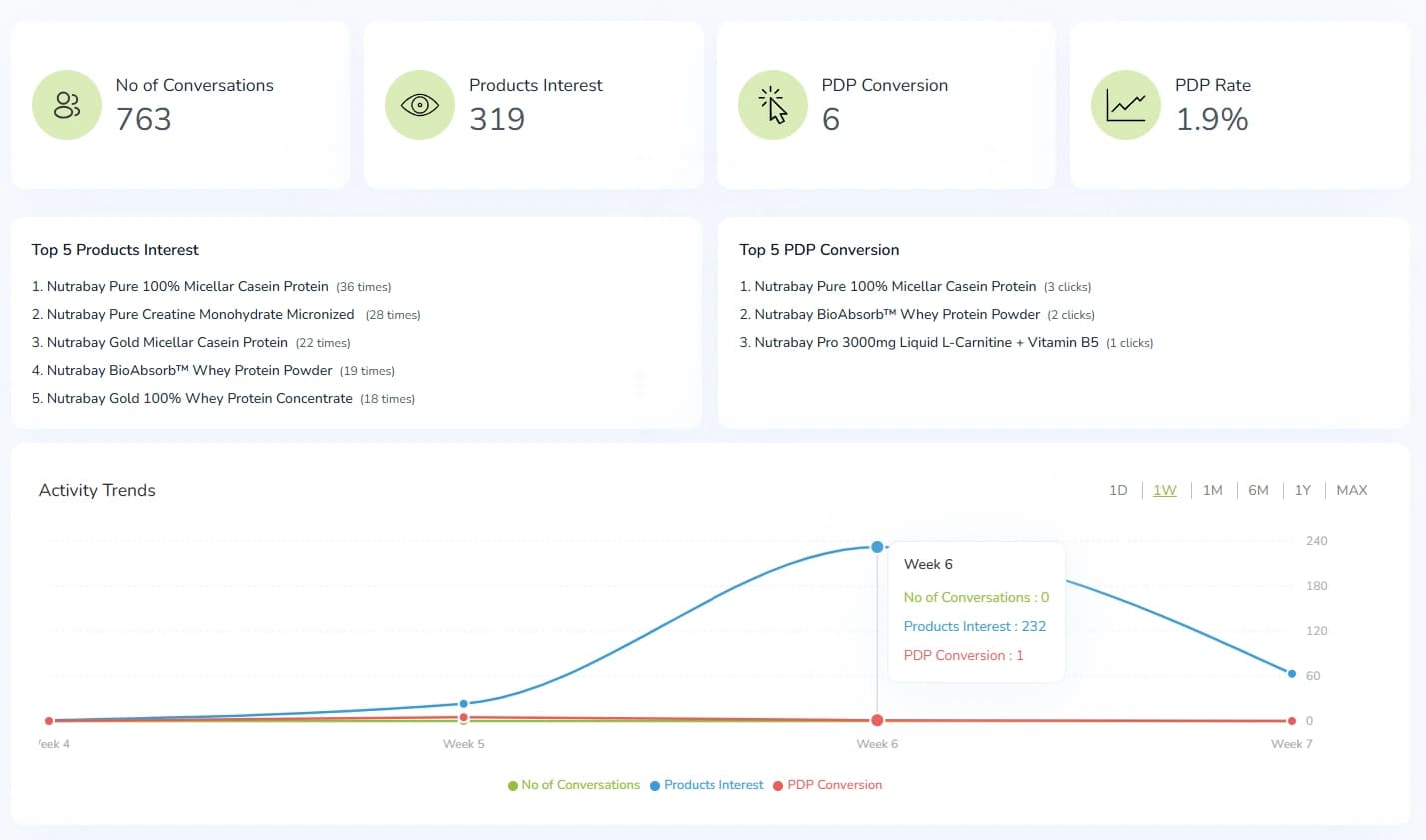Click the cursor icon on PDP Conversion card

pyautogui.click(x=772, y=104)
